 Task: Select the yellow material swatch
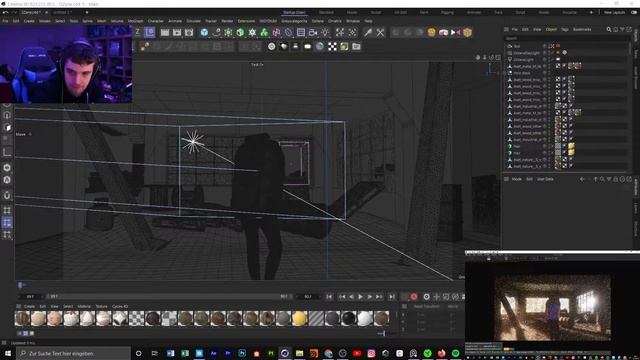click(300, 318)
